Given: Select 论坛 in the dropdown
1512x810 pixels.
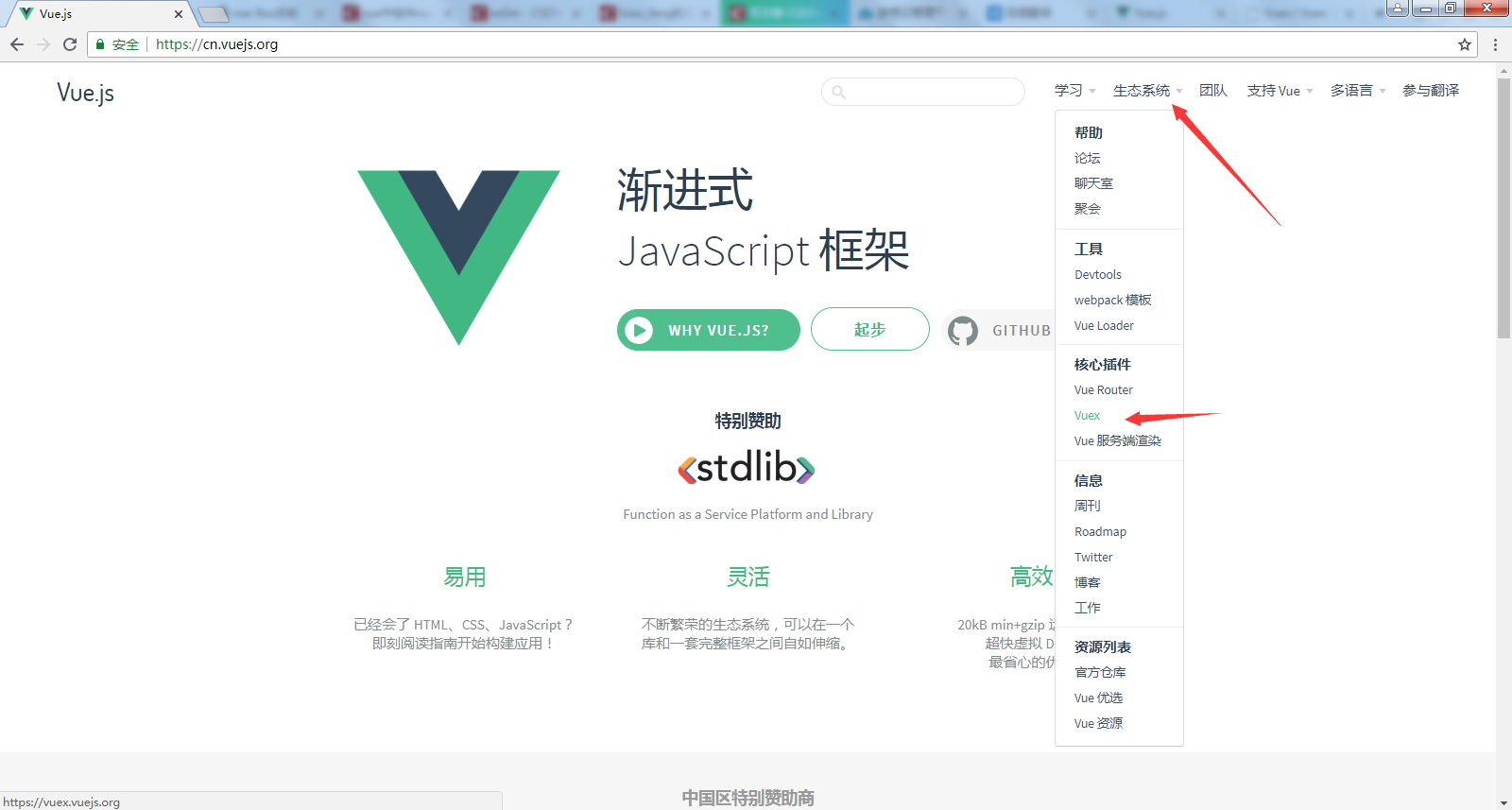Looking at the screenshot, I should pyautogui.click(x=1088, y=158).
